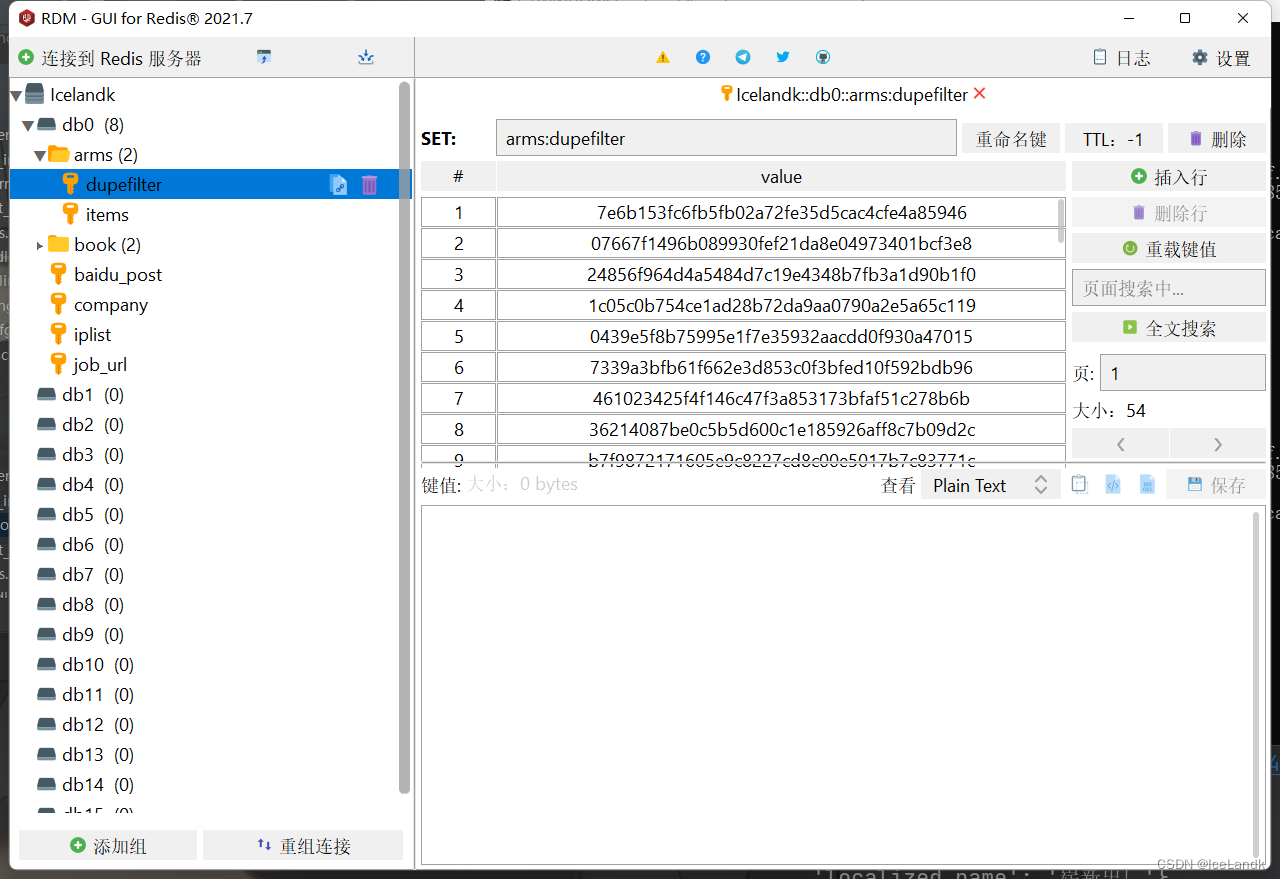Click the value column header

pyautogui.click(x=781, y=177)
